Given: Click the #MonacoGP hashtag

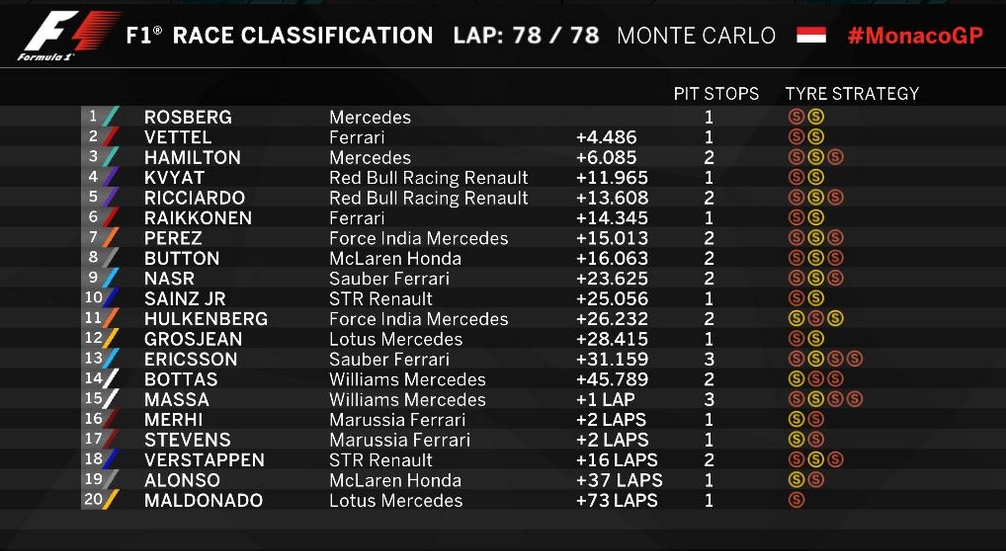Looking at the screenshot, I should pyautogui.click(x=914, y=35).
